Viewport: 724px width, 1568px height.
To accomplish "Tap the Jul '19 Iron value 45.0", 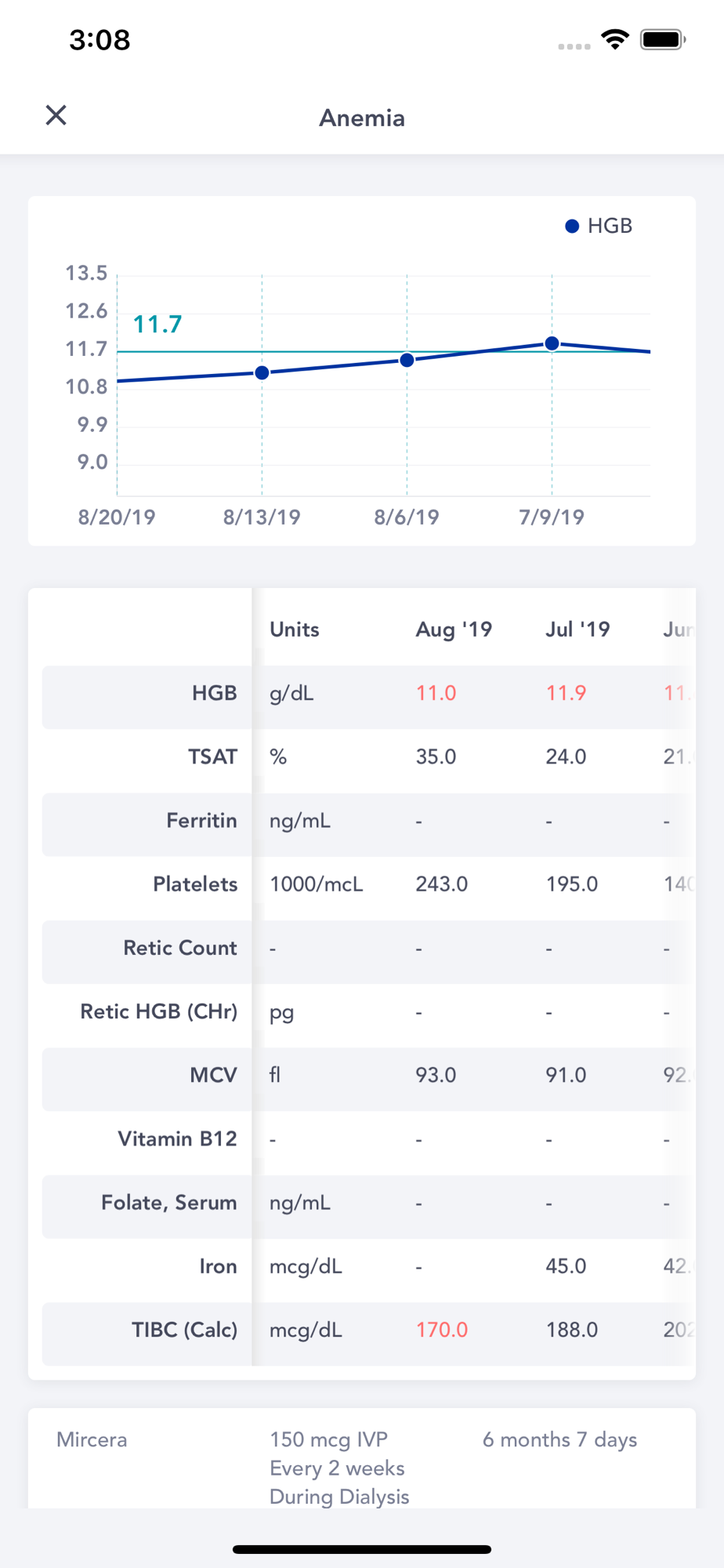I will click(x=566, y=1266).
